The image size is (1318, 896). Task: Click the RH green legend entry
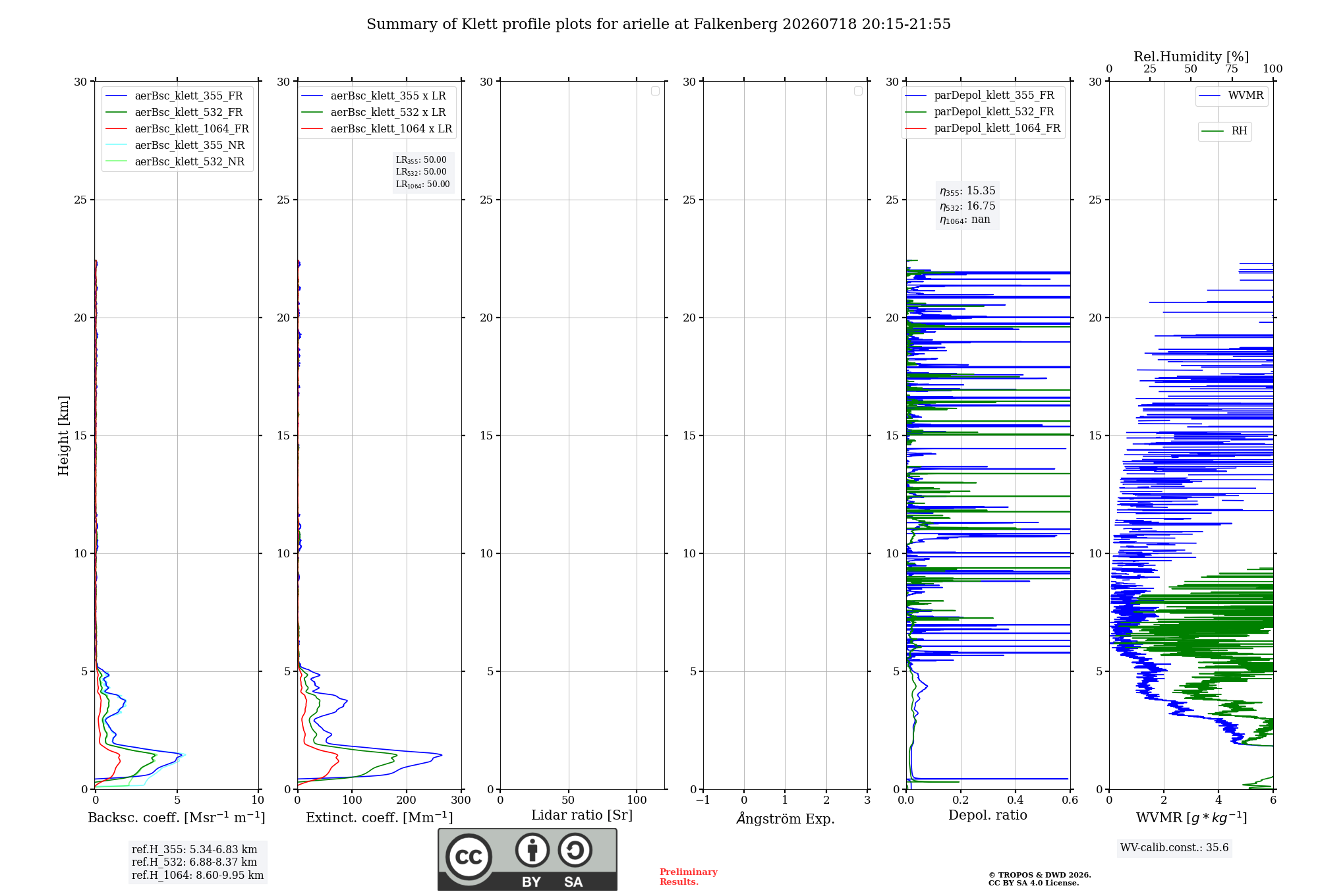(1224, 131)
